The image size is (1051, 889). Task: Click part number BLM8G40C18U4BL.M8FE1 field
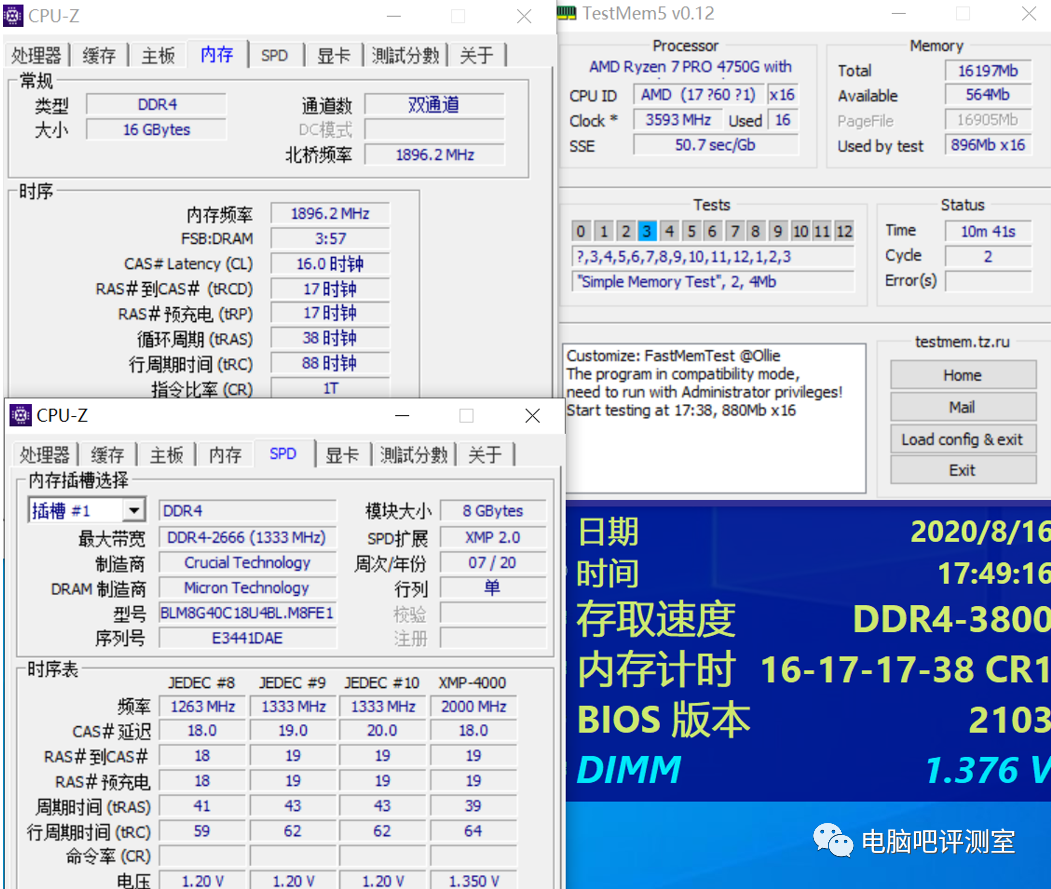[x=247, y=613]
